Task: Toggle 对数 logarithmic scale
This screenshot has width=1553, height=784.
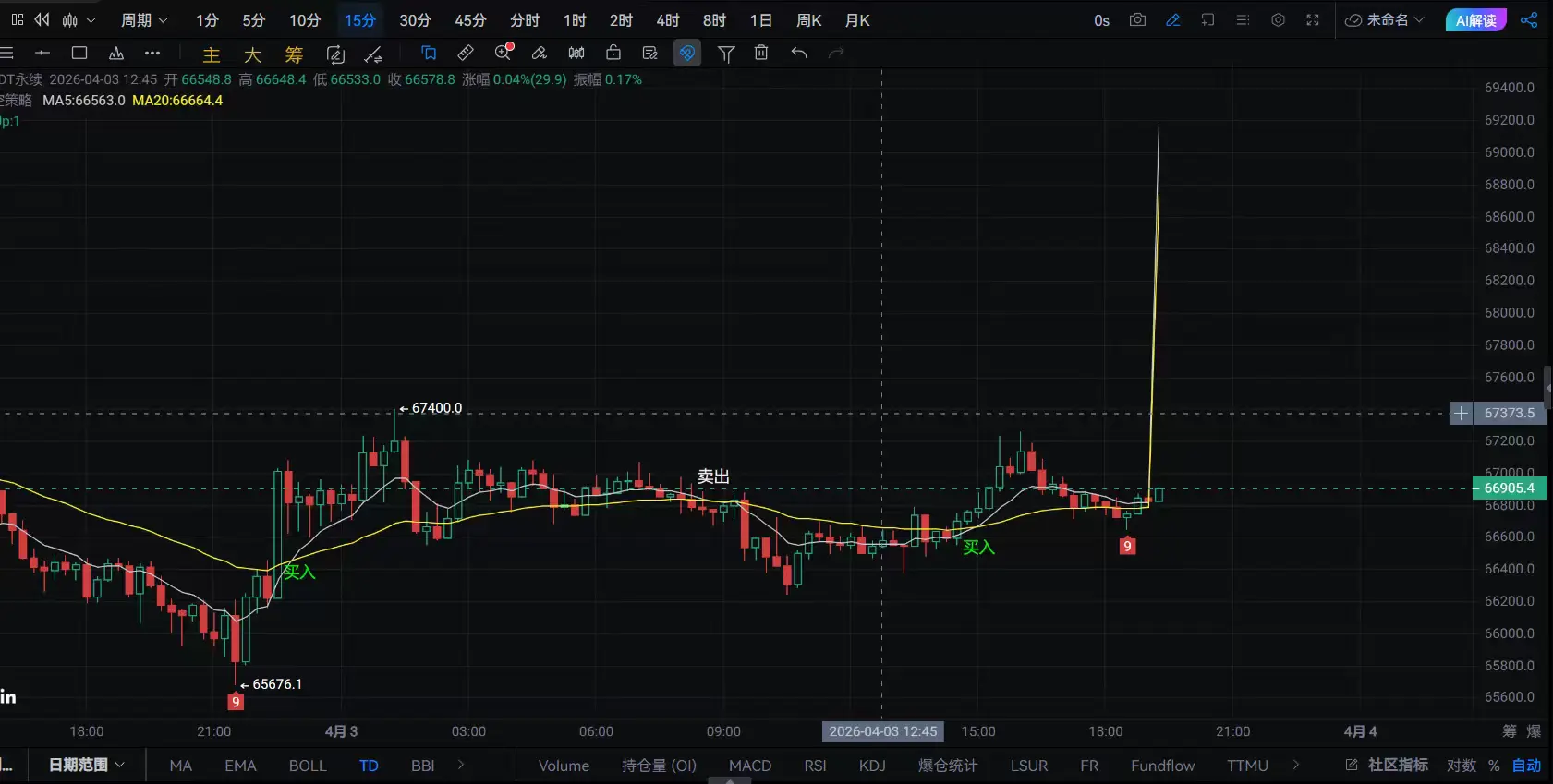Action: [x=1461, y=766]
